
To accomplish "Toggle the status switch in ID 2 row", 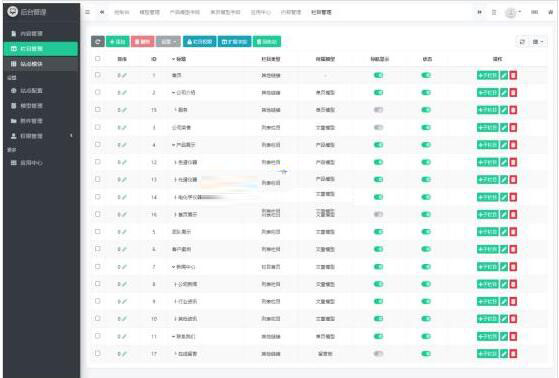I will coord(426,93).
